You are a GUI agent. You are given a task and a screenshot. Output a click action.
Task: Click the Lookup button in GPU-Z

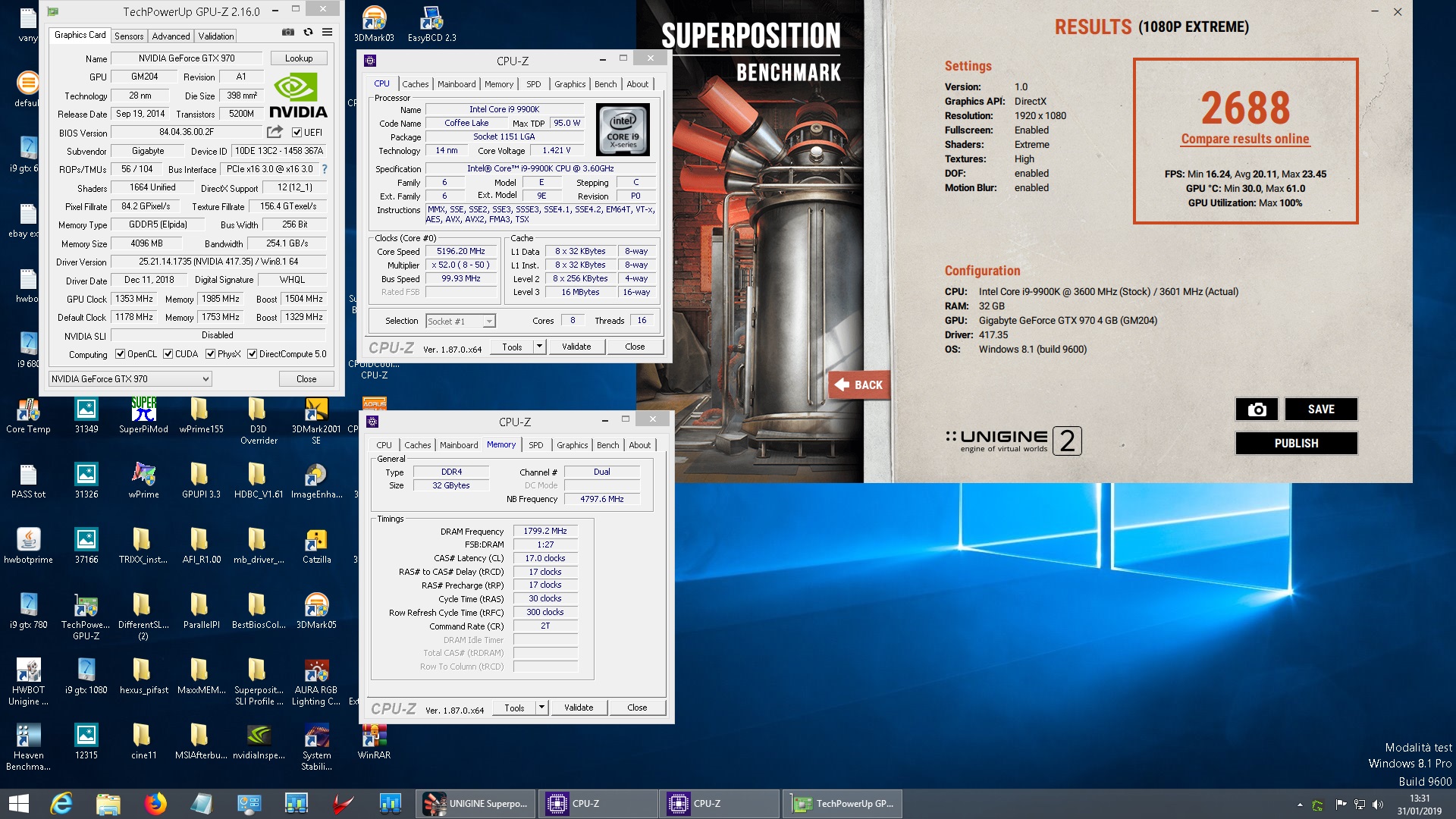(299, 58)
